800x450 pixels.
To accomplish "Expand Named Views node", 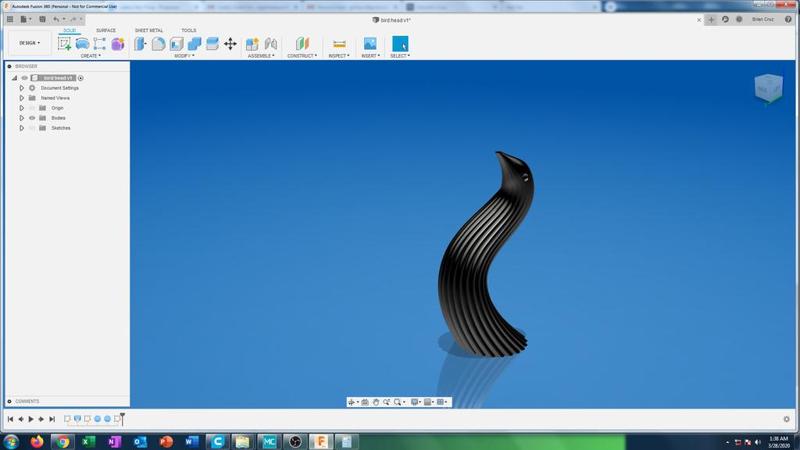I will point(21,98).
